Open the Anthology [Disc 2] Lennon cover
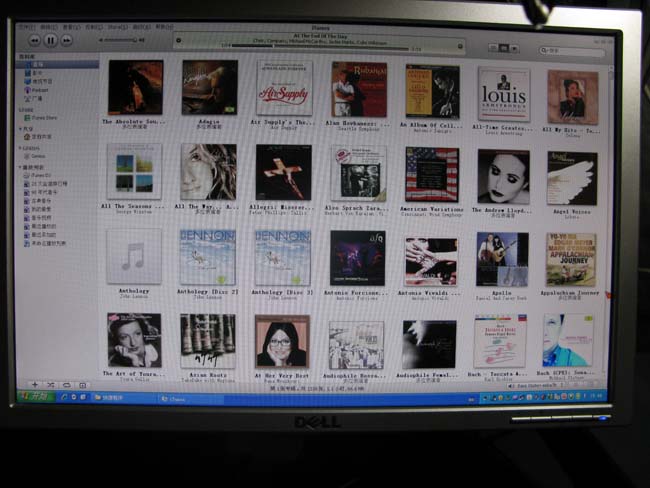Screen dimensions: 650x488 pyautogui.click(x=208, y=257)
